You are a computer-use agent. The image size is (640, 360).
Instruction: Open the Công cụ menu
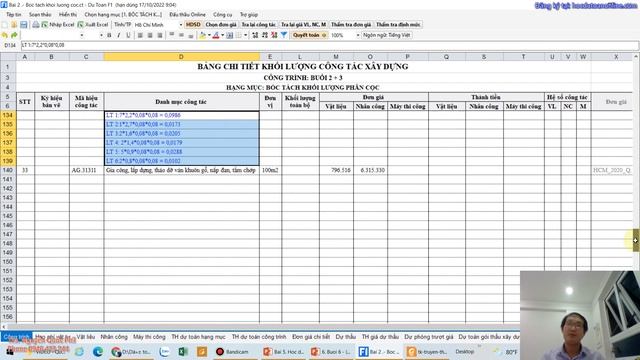click(222, 15)
